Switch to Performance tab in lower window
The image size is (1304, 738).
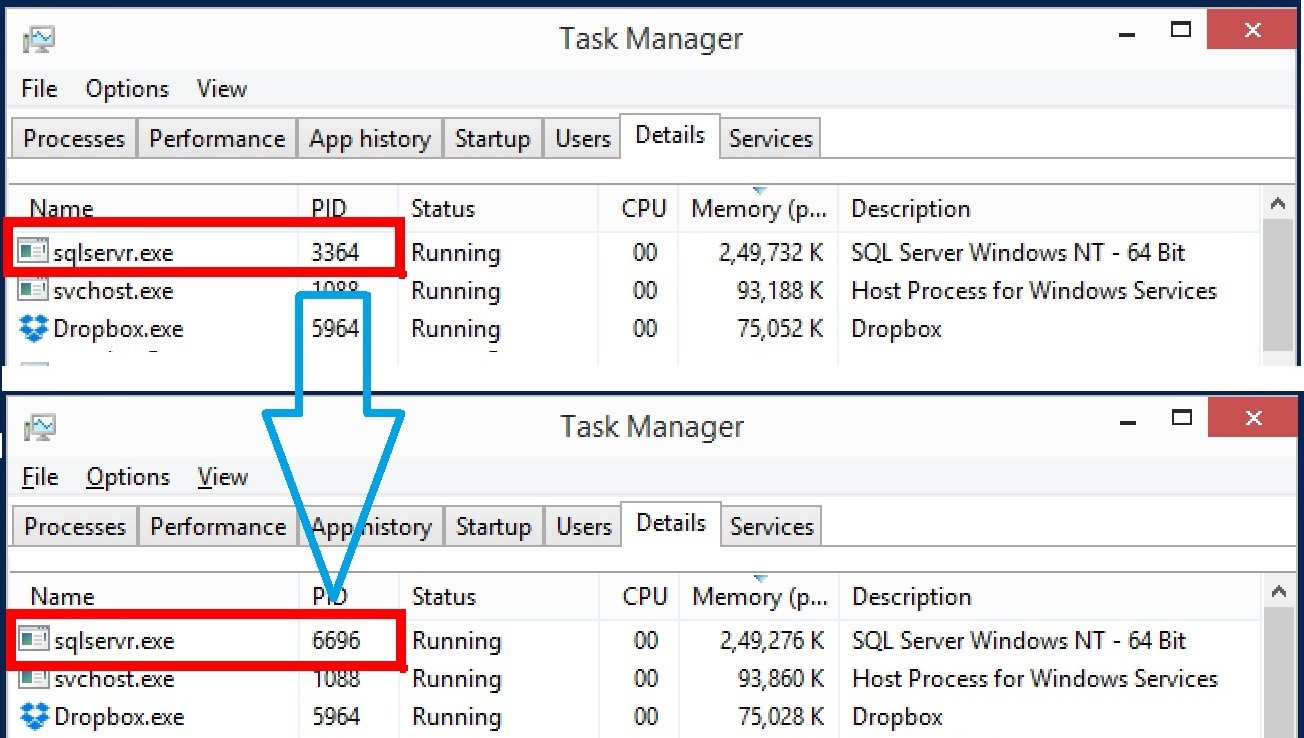pyautogui.click(x=218, y=526)
